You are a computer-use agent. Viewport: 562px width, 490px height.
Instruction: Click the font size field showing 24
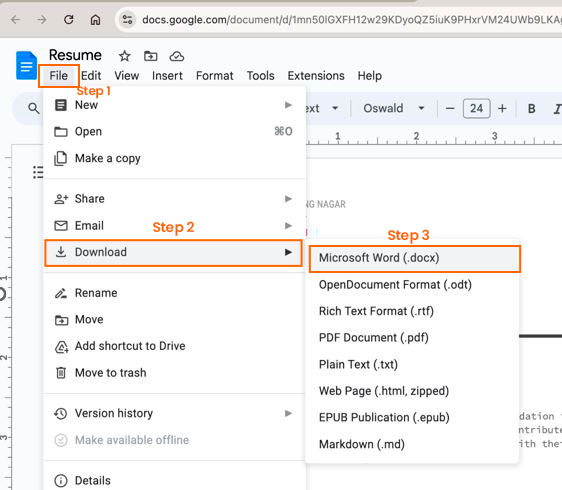point(476,108)
